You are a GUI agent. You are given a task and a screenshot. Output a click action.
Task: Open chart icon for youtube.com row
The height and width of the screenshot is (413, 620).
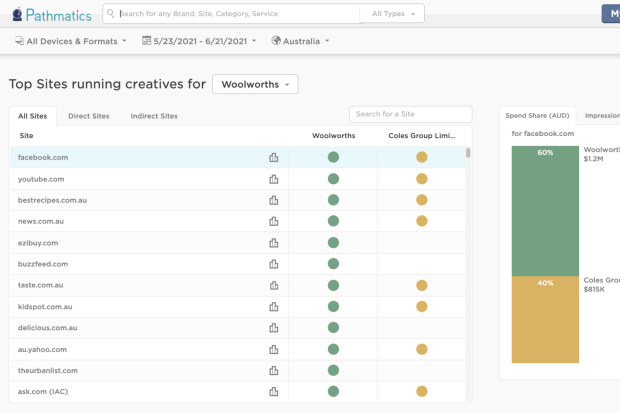tap(274, 179)
